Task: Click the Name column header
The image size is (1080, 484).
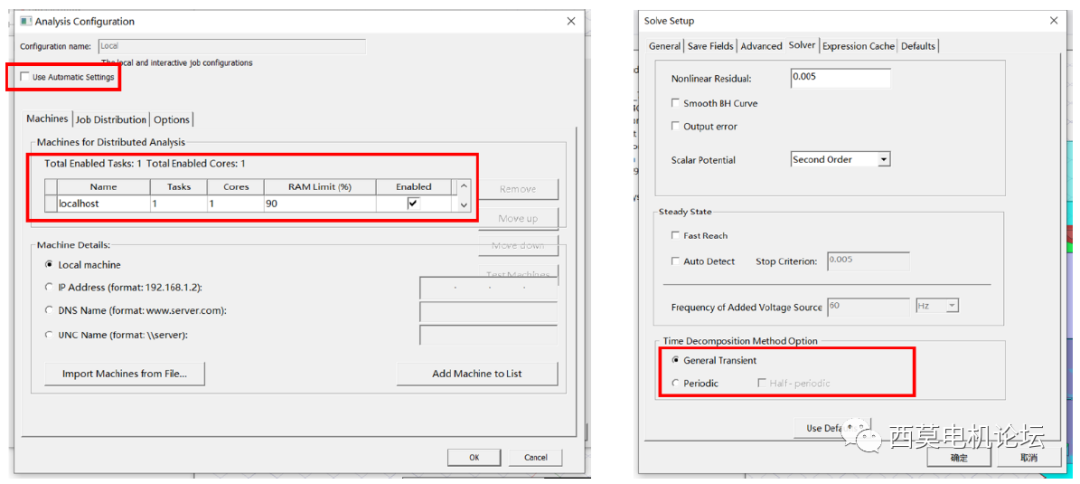Action: point(103,187)
